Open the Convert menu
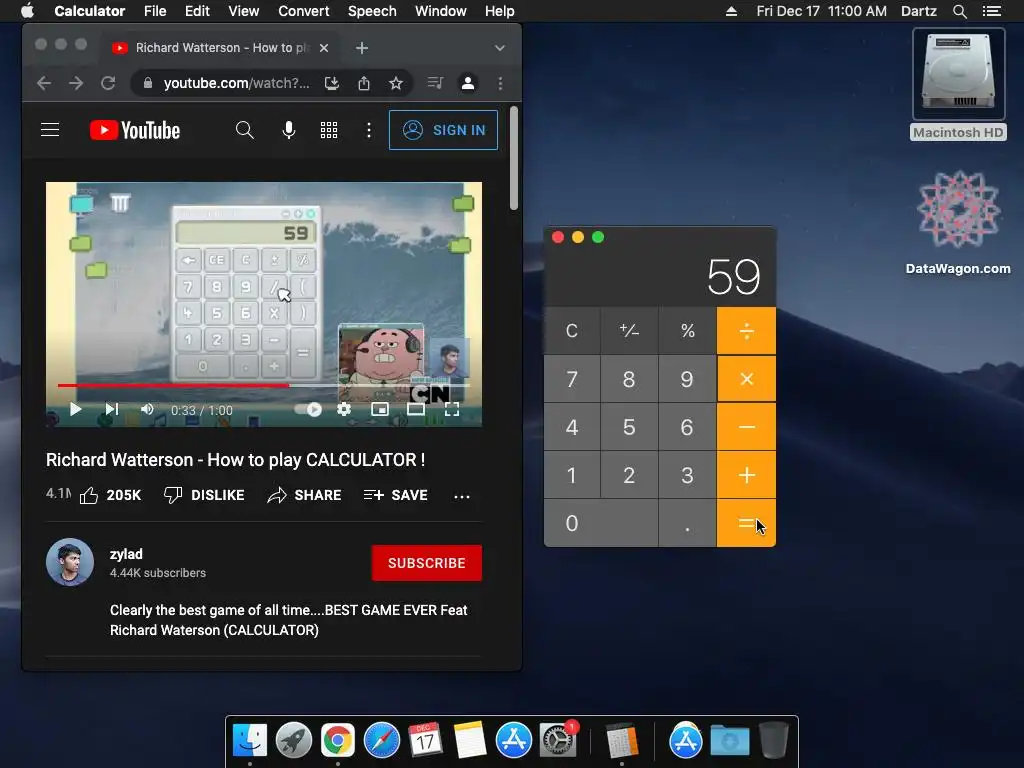The height and width of the screenshot is (768, 1024). [304, 11]
